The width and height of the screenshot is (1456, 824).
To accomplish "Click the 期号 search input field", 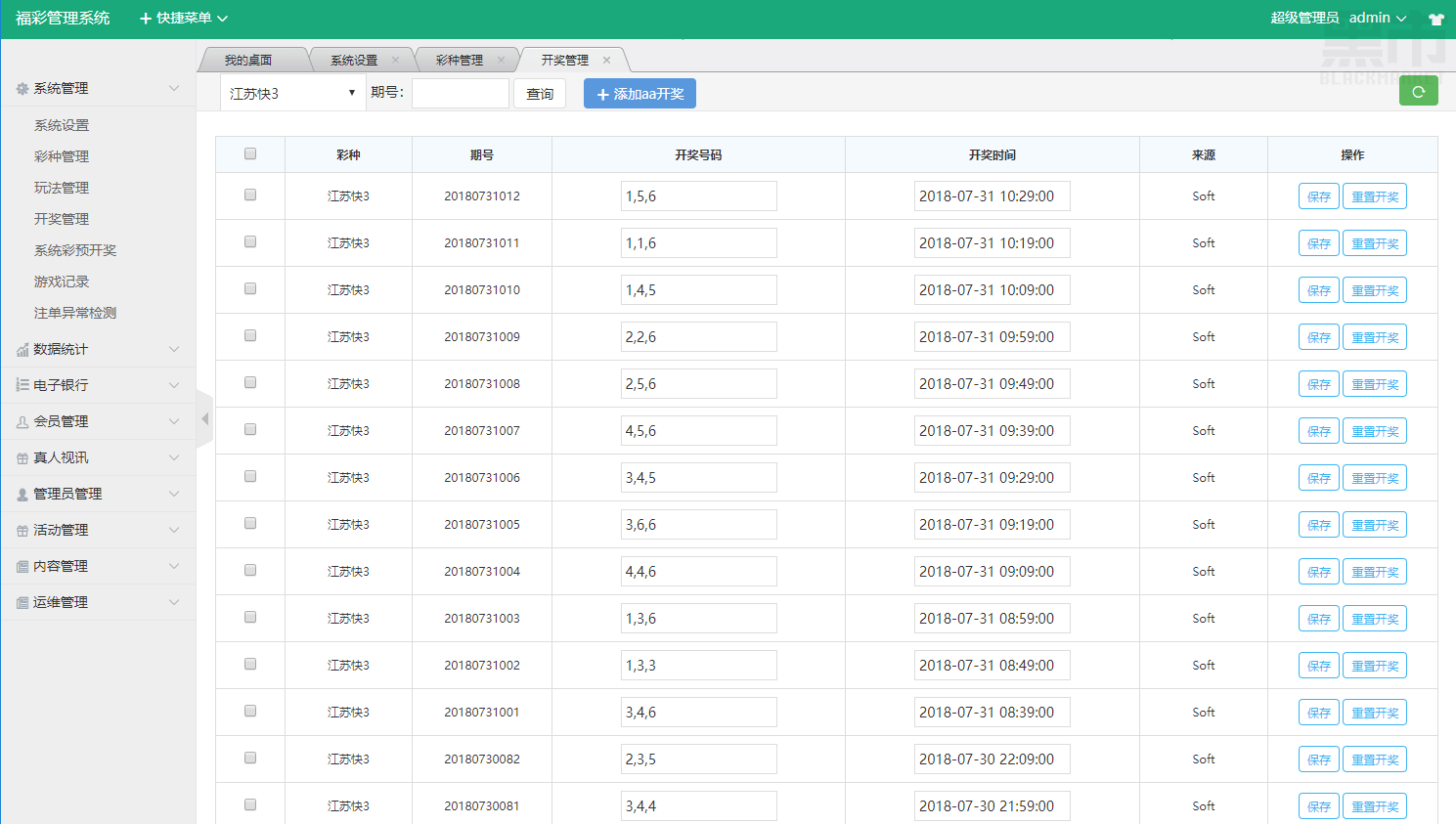I will pyautogui.click(x=461, y=93).
